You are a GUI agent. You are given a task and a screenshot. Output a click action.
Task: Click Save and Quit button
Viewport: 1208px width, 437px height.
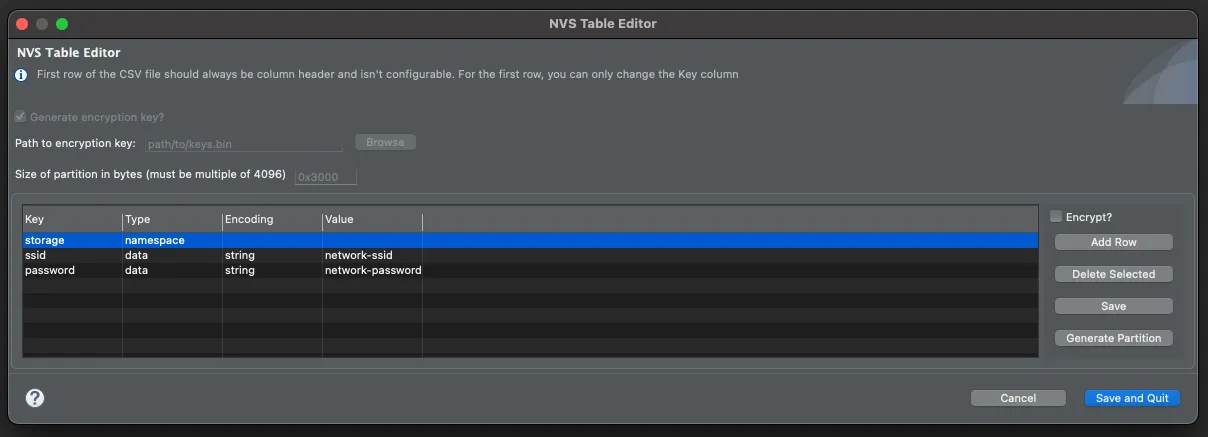pos(1132,398)
